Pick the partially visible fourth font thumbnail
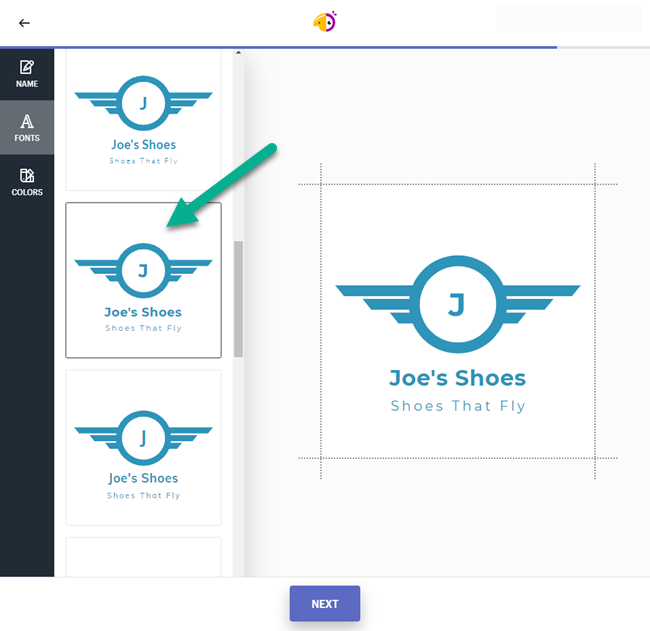The width and height of the screenshot is (650, 631). click(143, 556)
